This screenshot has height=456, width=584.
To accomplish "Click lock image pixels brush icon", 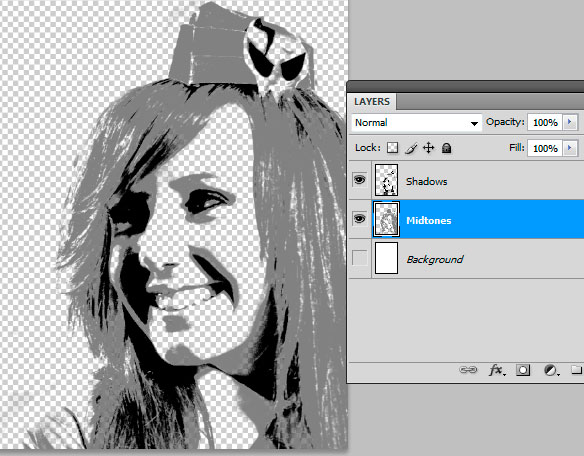I will [x=411, y=148].
